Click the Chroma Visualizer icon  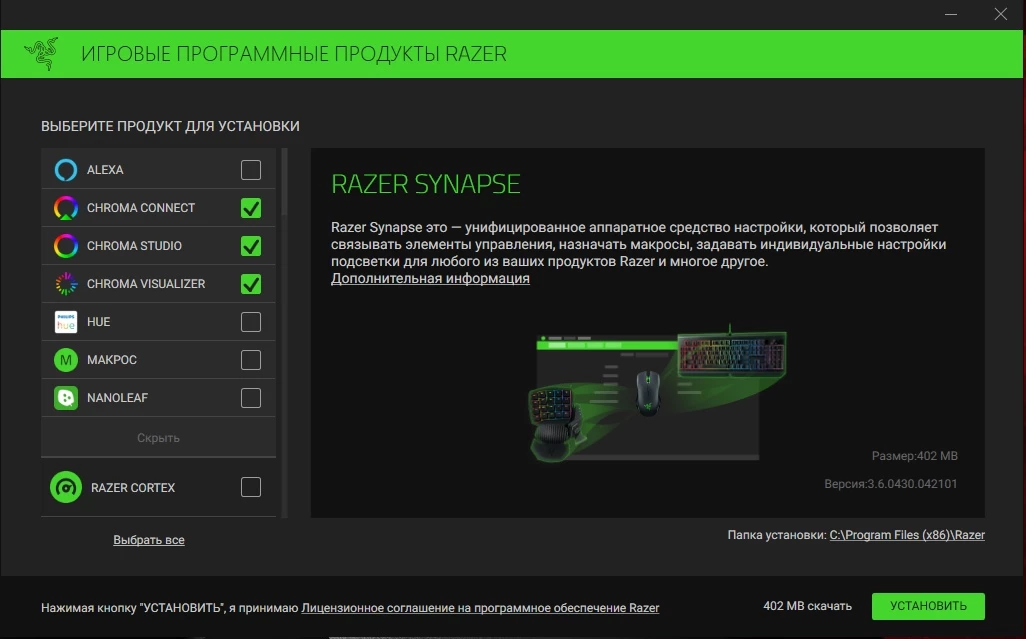tap(65, 284)
